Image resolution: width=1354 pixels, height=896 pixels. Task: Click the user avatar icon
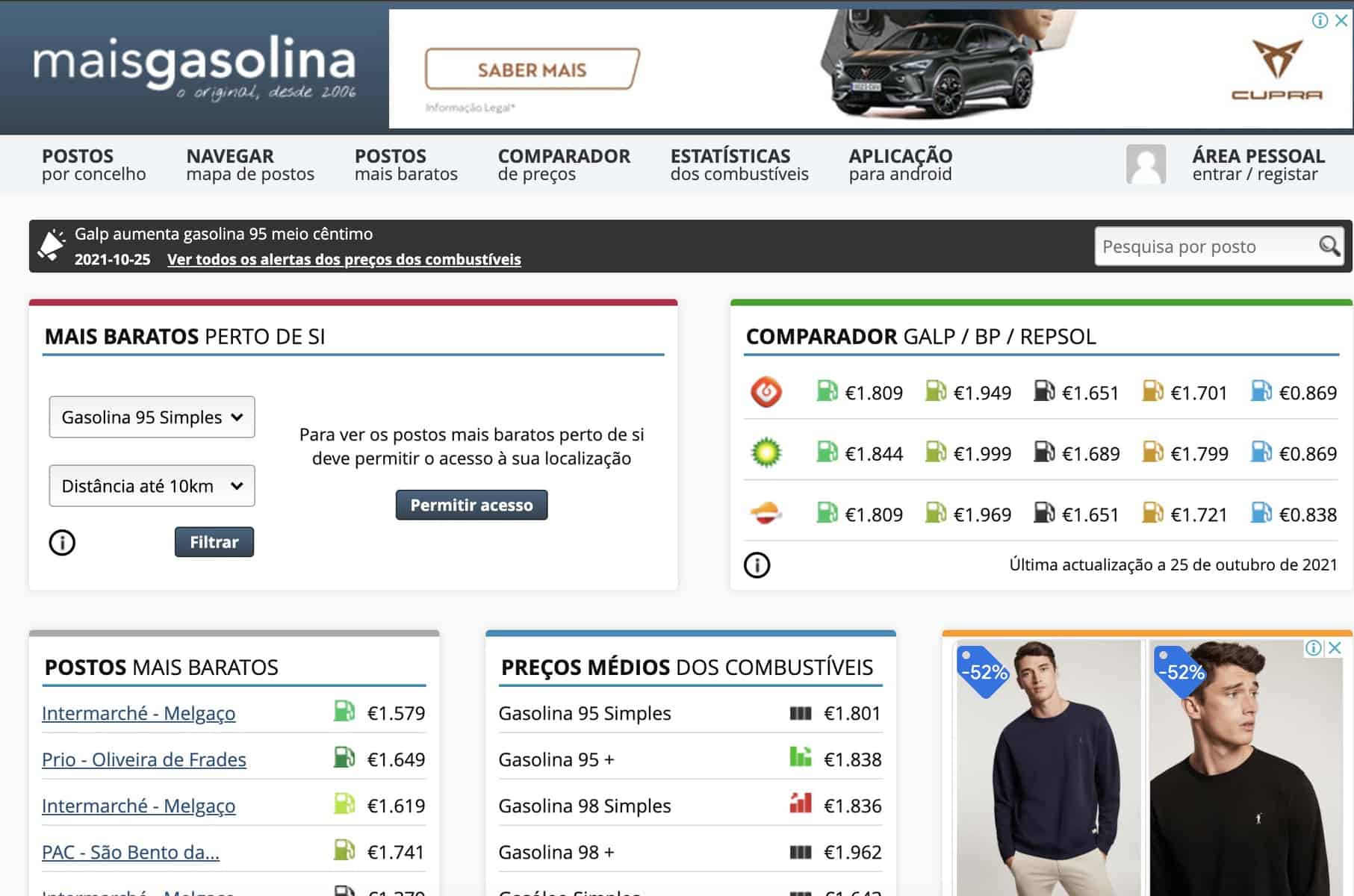click(x=1146, y=164)
